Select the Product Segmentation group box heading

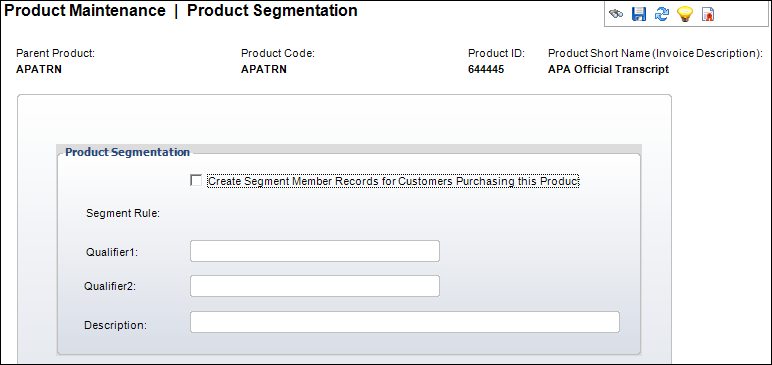128,152
